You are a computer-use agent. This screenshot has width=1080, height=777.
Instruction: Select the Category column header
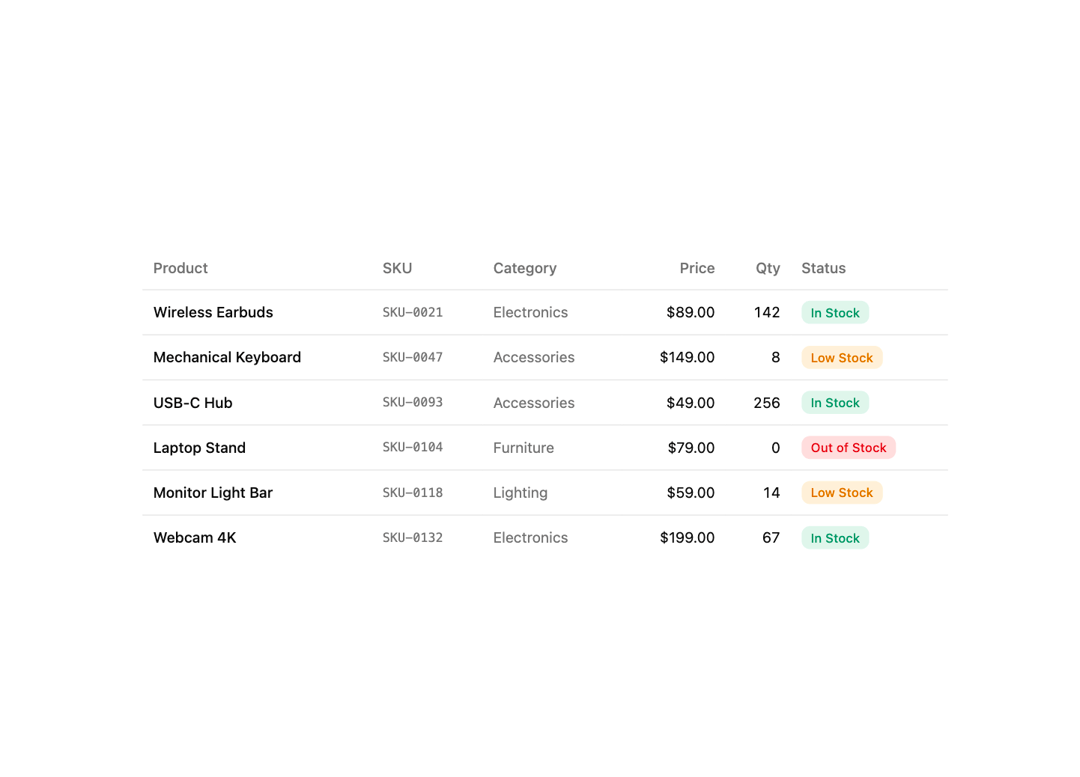(525, 268)
